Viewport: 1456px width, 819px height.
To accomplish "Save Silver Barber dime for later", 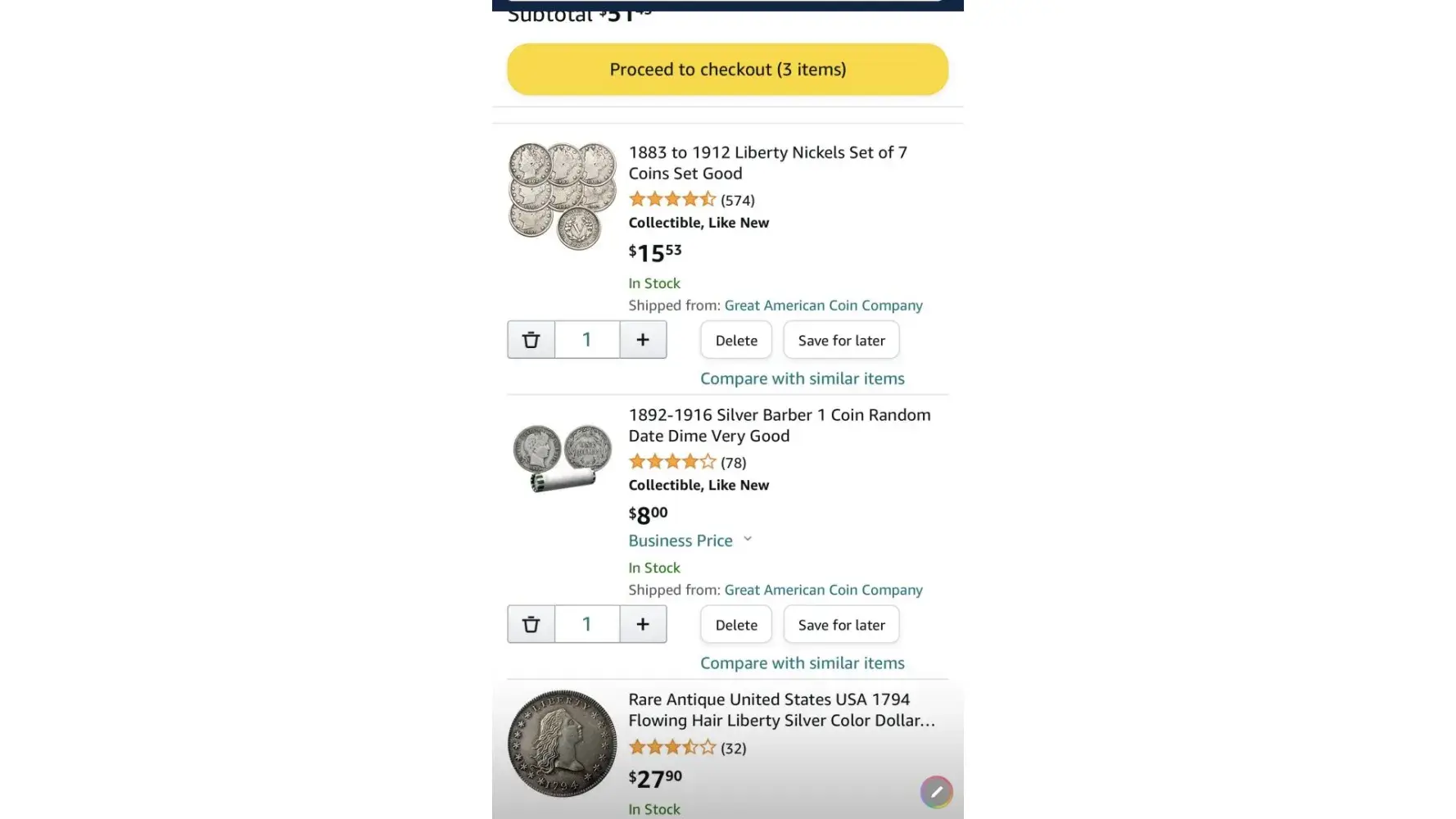I will pos(841,625).
